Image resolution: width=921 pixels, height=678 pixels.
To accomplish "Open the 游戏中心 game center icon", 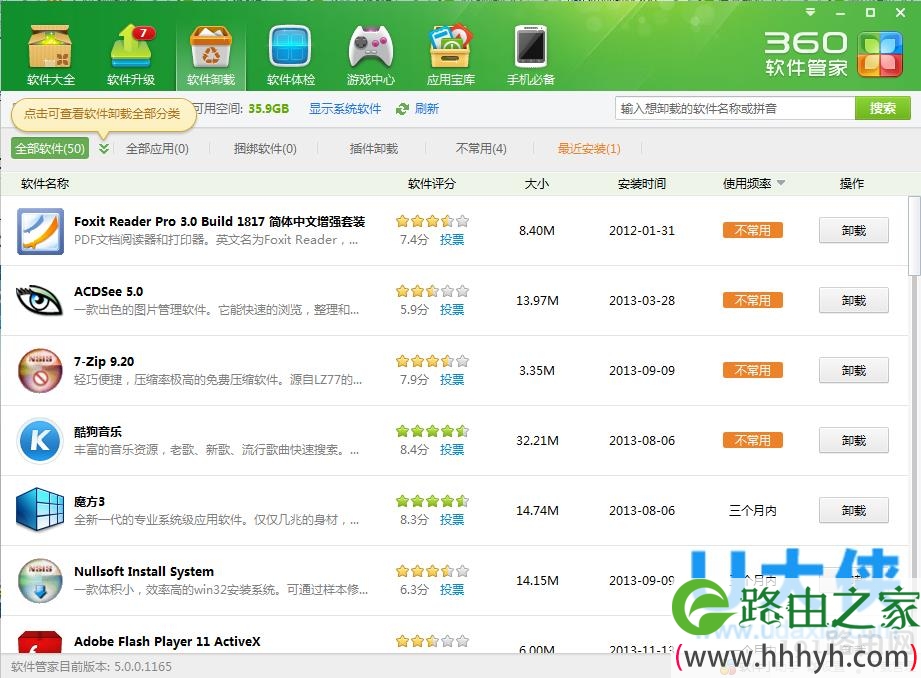I will coord(371,55).
